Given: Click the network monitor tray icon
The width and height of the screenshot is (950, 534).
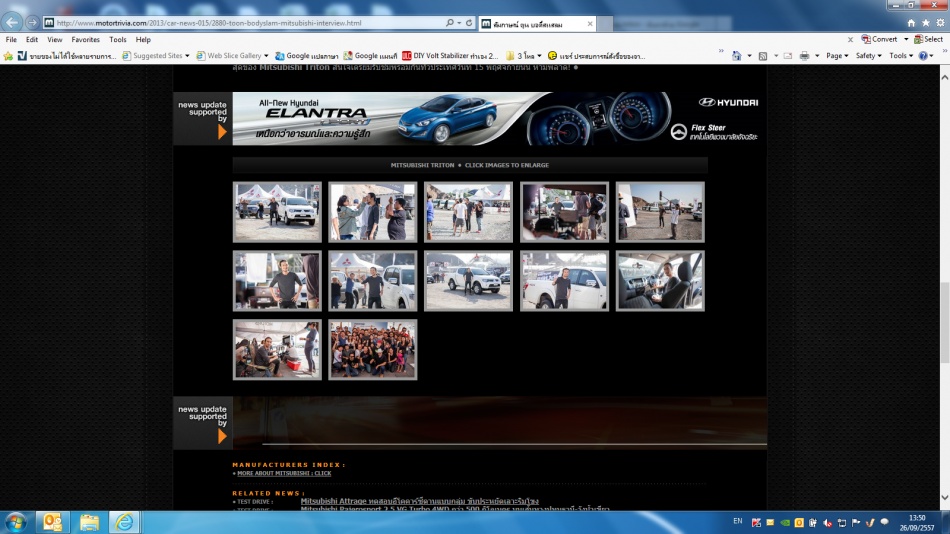Looking at the screenshot, I should click(x=842, y=522).
